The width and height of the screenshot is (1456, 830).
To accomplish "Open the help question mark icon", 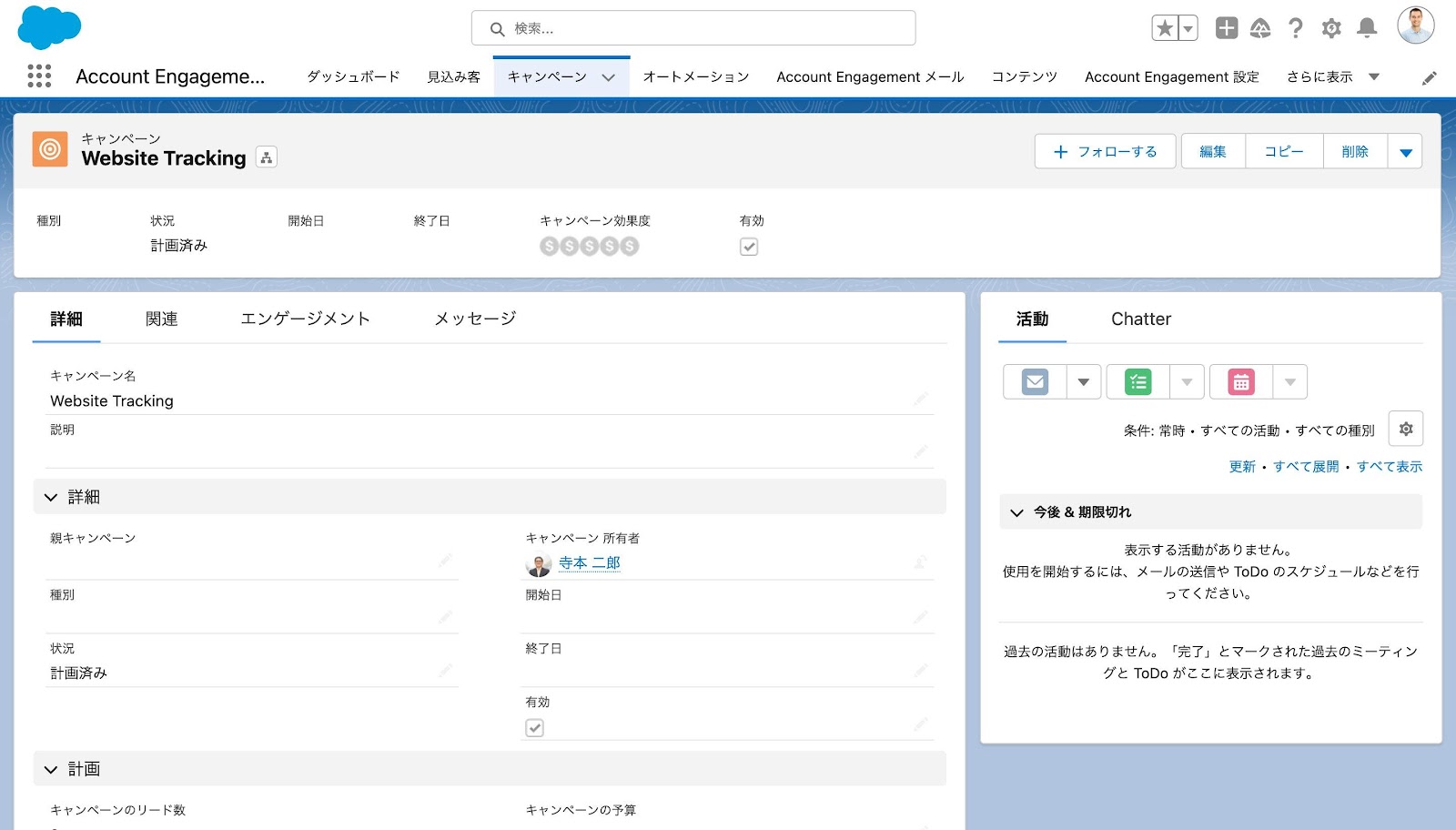I will [x=1296, y=28].
